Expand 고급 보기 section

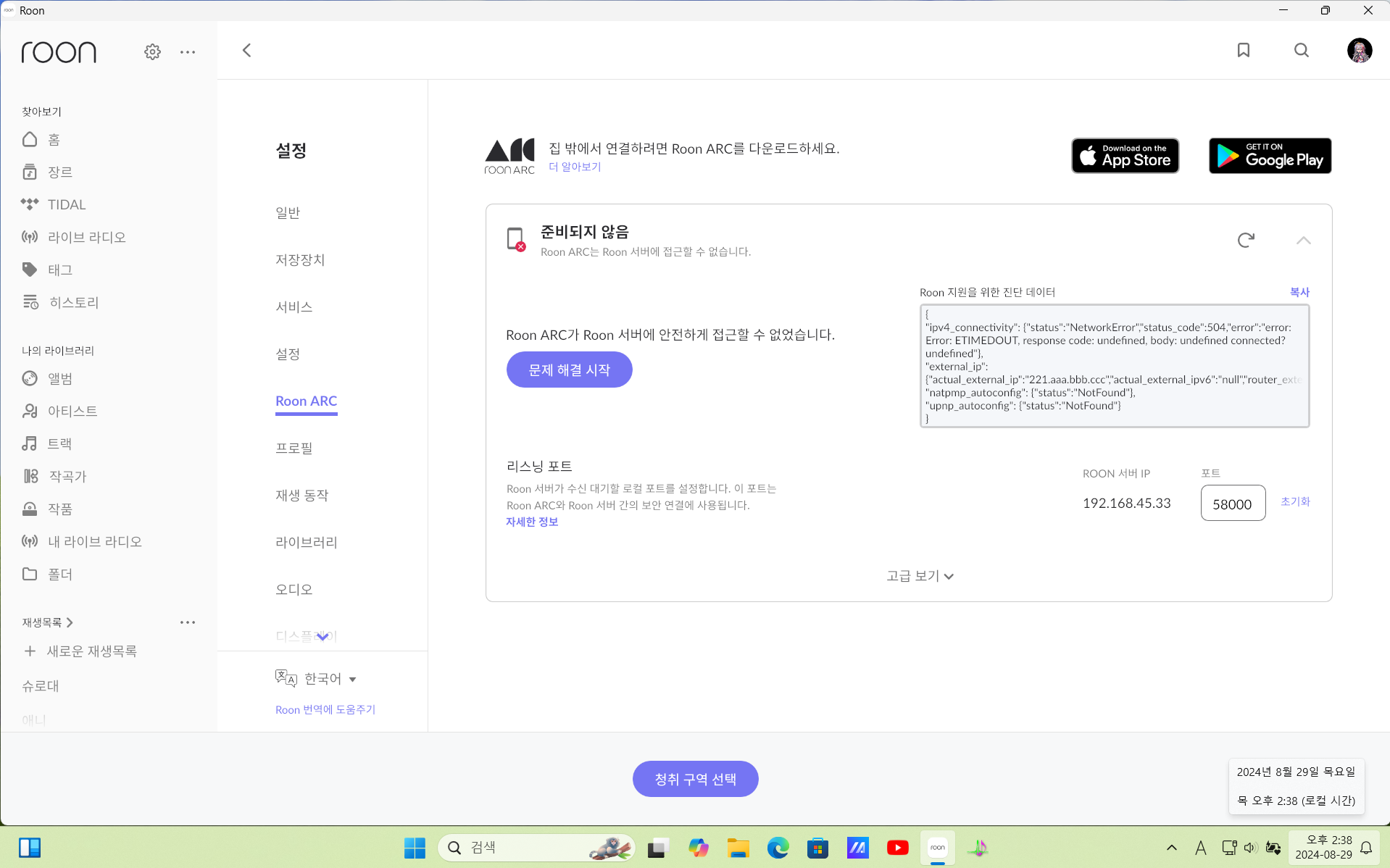(x=920, y=576)
